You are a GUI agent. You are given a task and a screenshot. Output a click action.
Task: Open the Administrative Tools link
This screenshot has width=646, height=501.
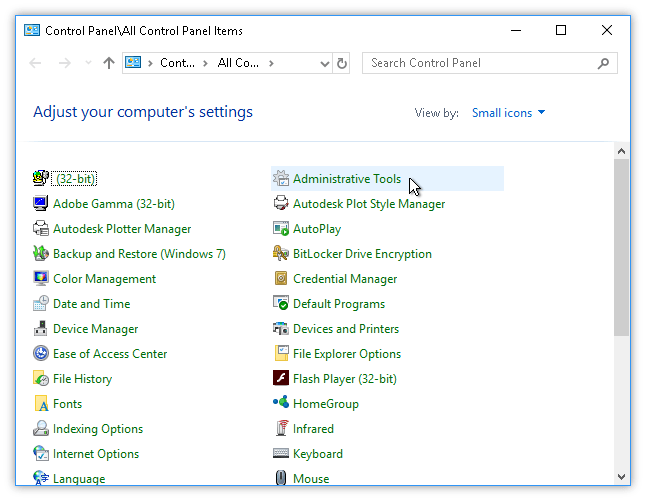pyautogui.click(x=346, y=179)
